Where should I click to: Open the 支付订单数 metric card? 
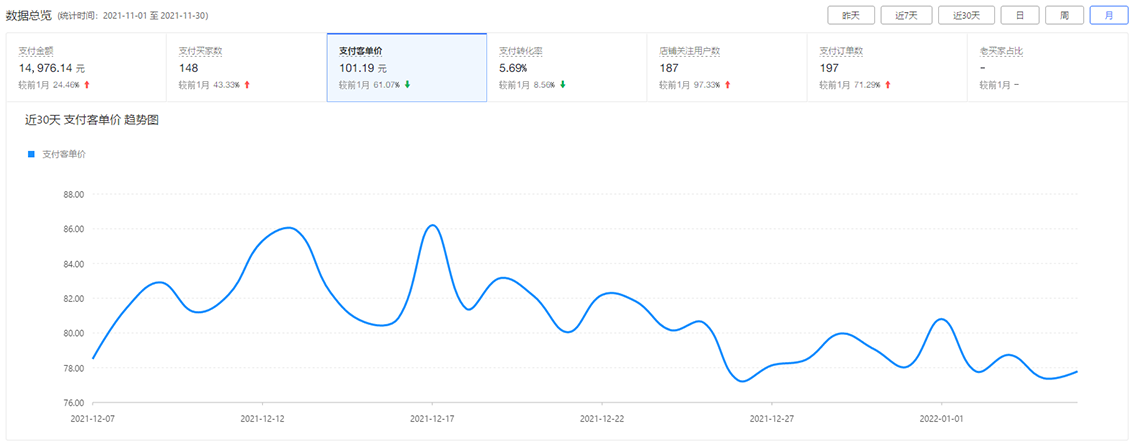pos(887,68)
